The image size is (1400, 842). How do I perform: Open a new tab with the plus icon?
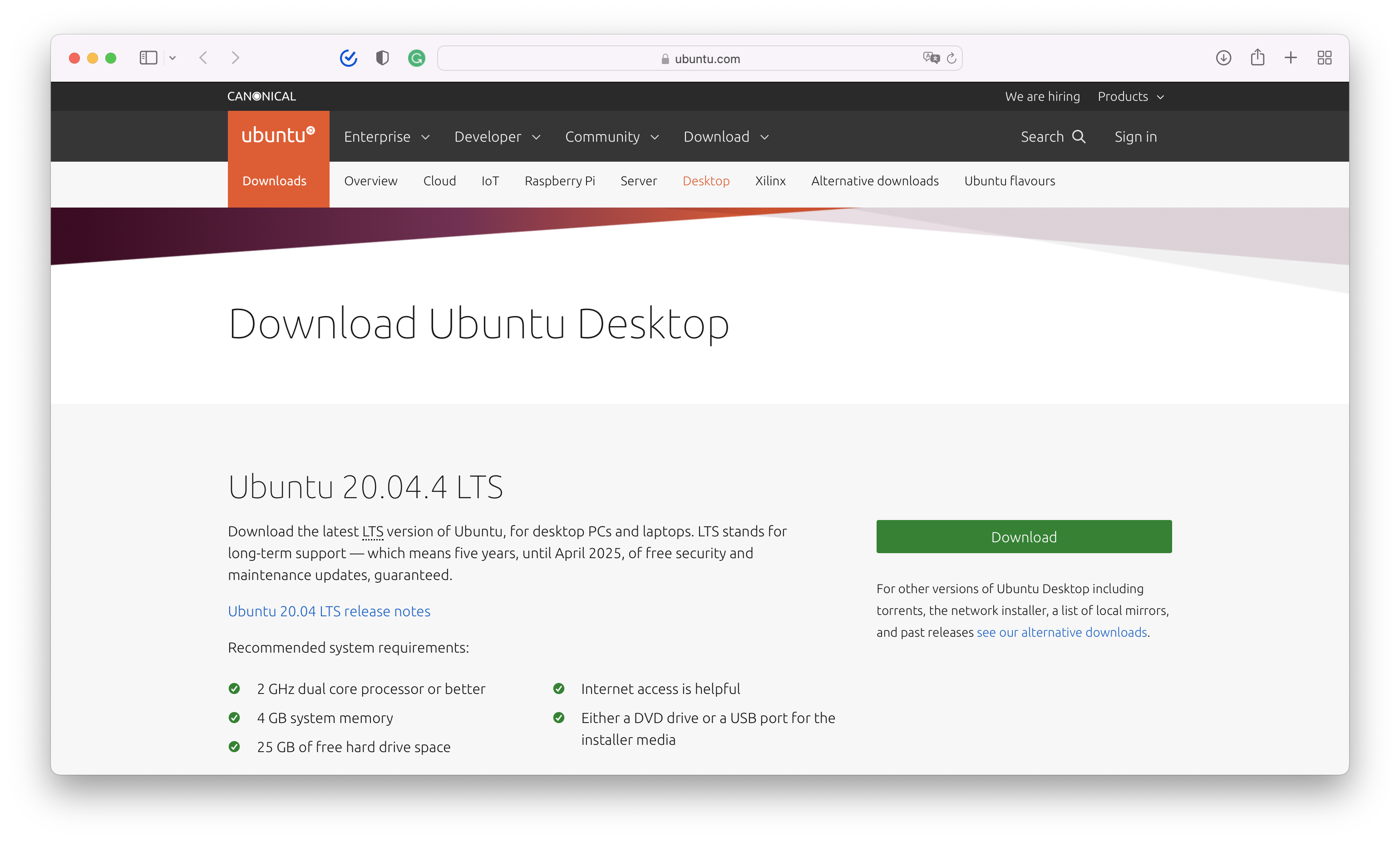pos(1291,58)
